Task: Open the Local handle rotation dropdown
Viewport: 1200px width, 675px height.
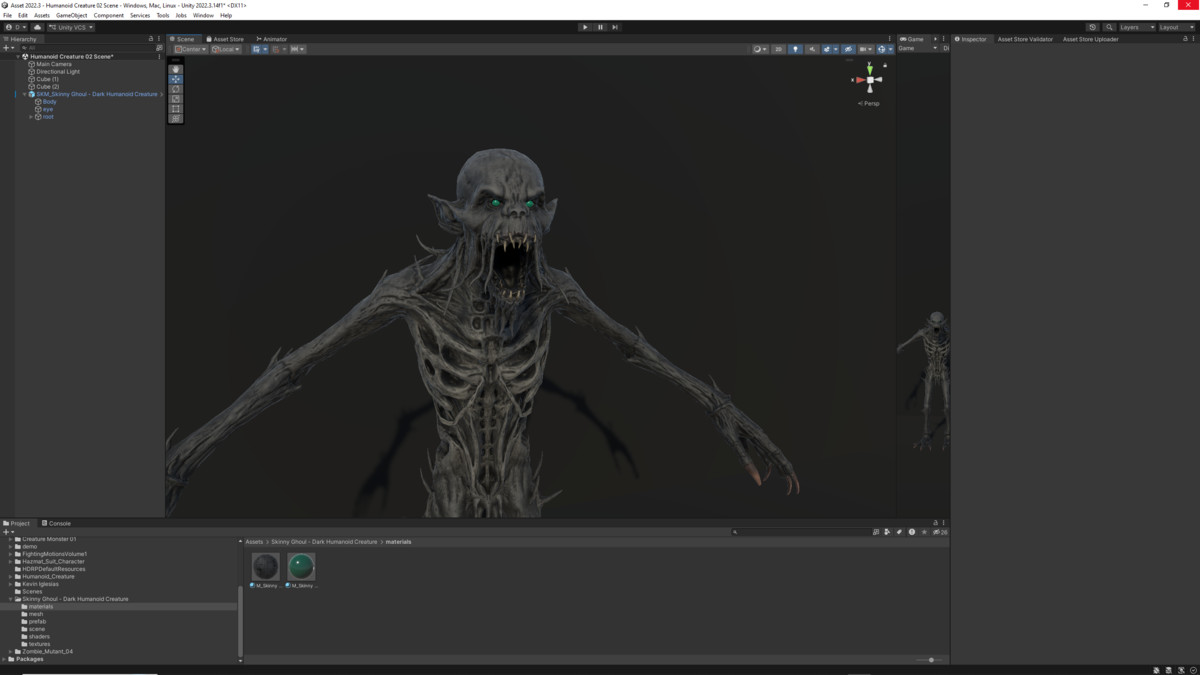Action: click(226, 49)
